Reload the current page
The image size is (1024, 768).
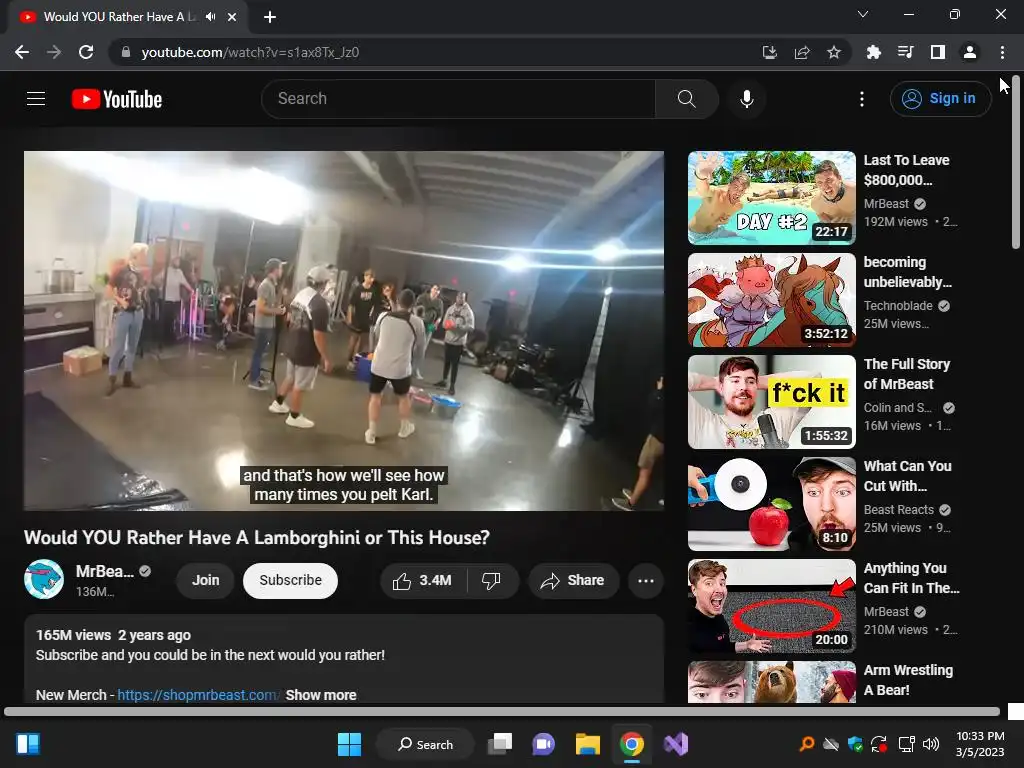click(86, 52)
